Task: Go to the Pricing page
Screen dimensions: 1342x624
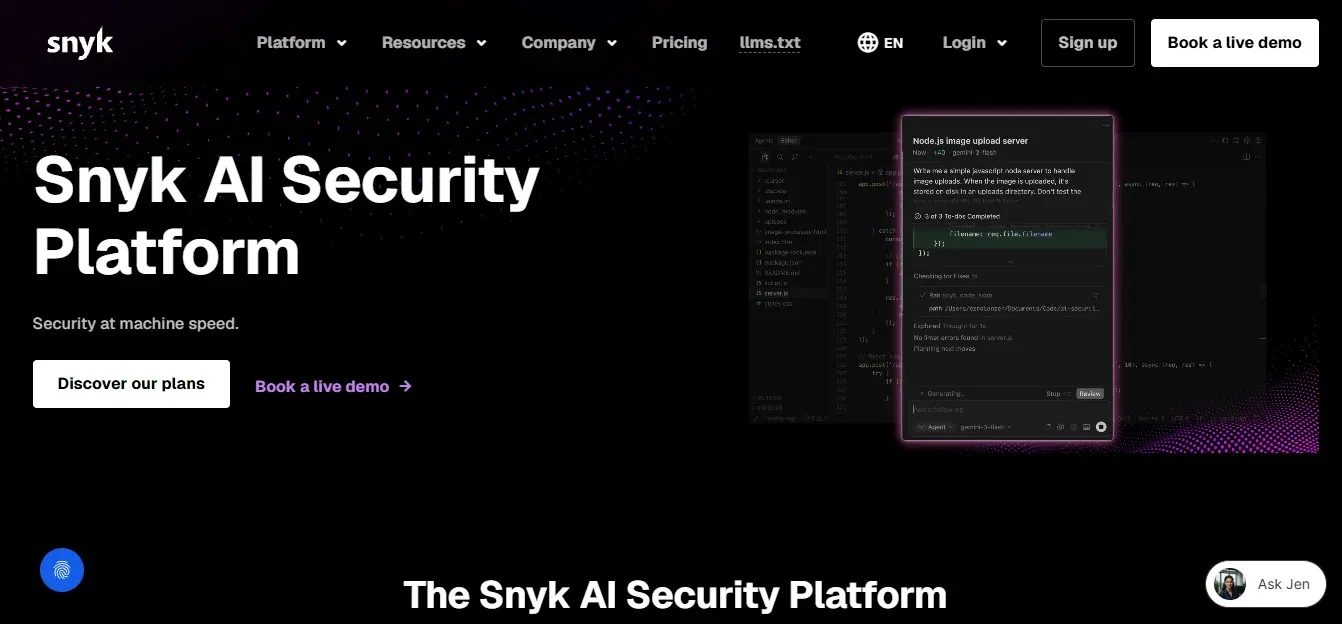Action: [679, 43]
